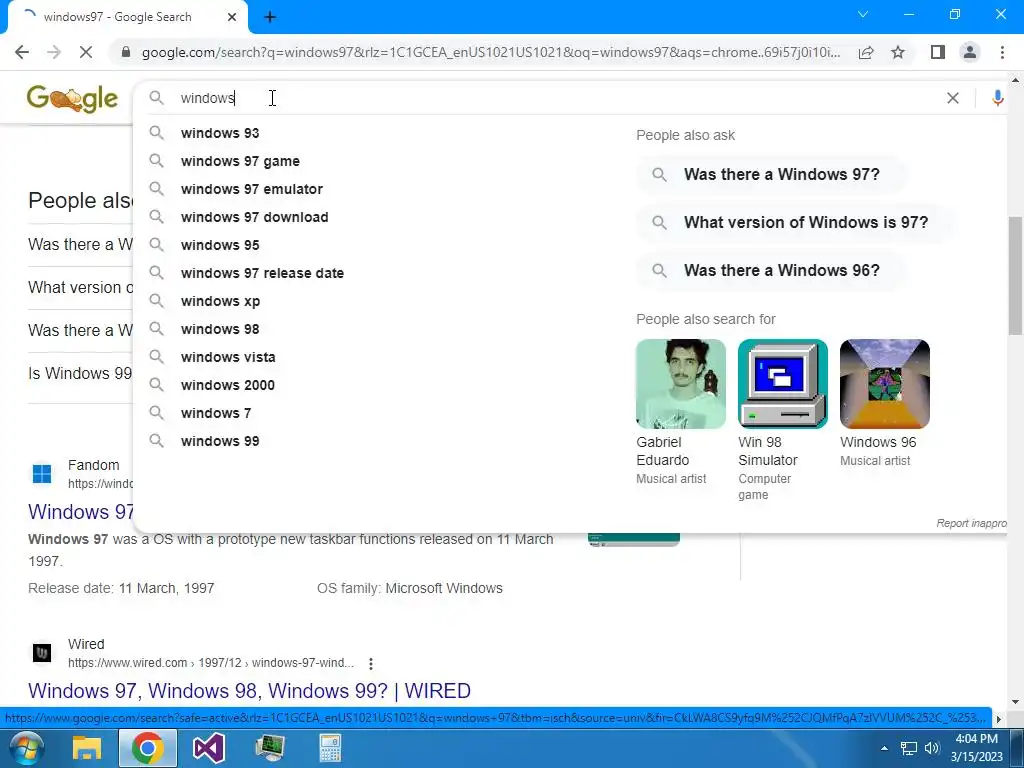The height and width of the screenshot is (768, 1024).
Task: Click the Fandom site favicon
Action: (x=42, y=474)
